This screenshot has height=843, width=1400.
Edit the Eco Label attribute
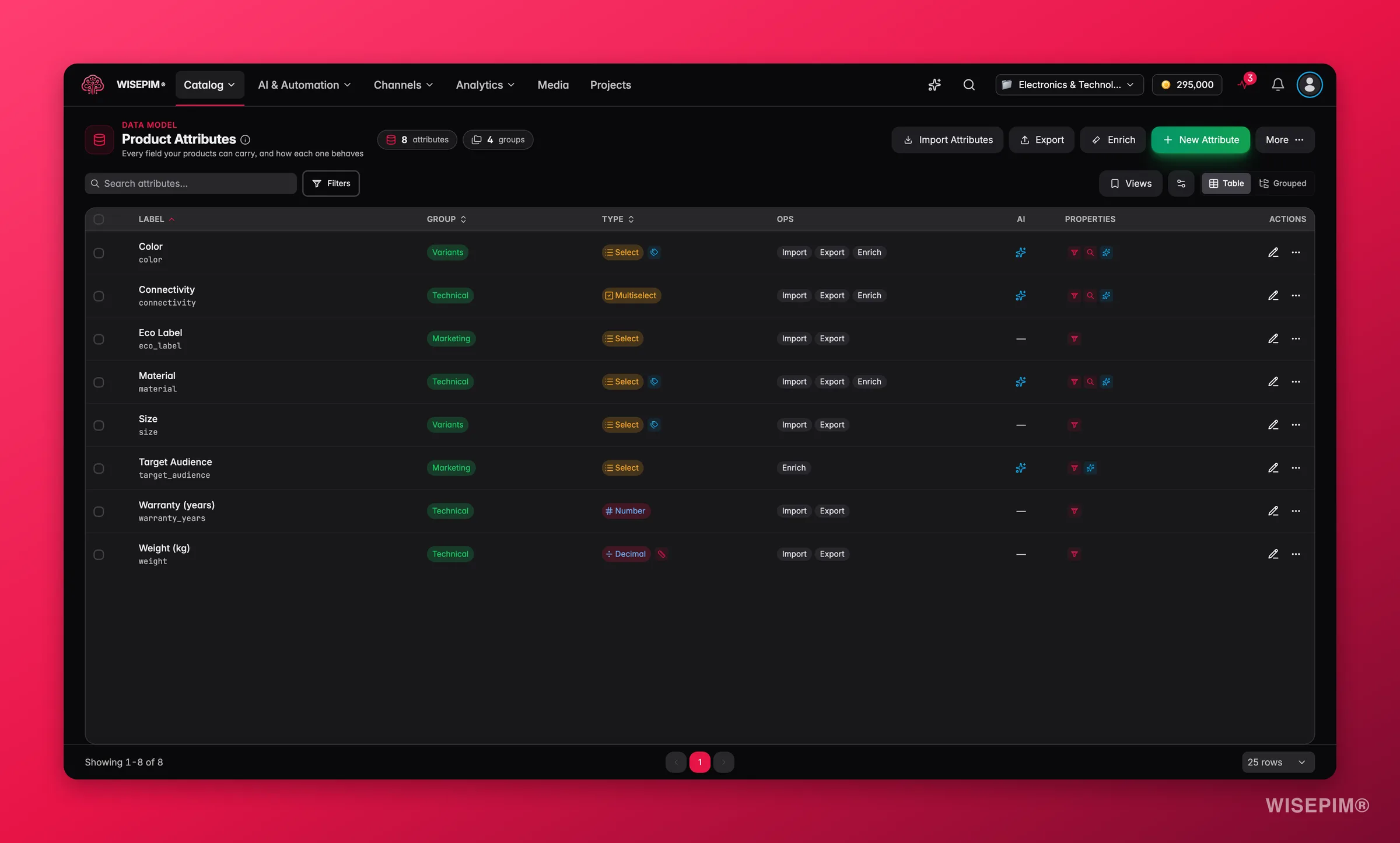point(1273,339)
